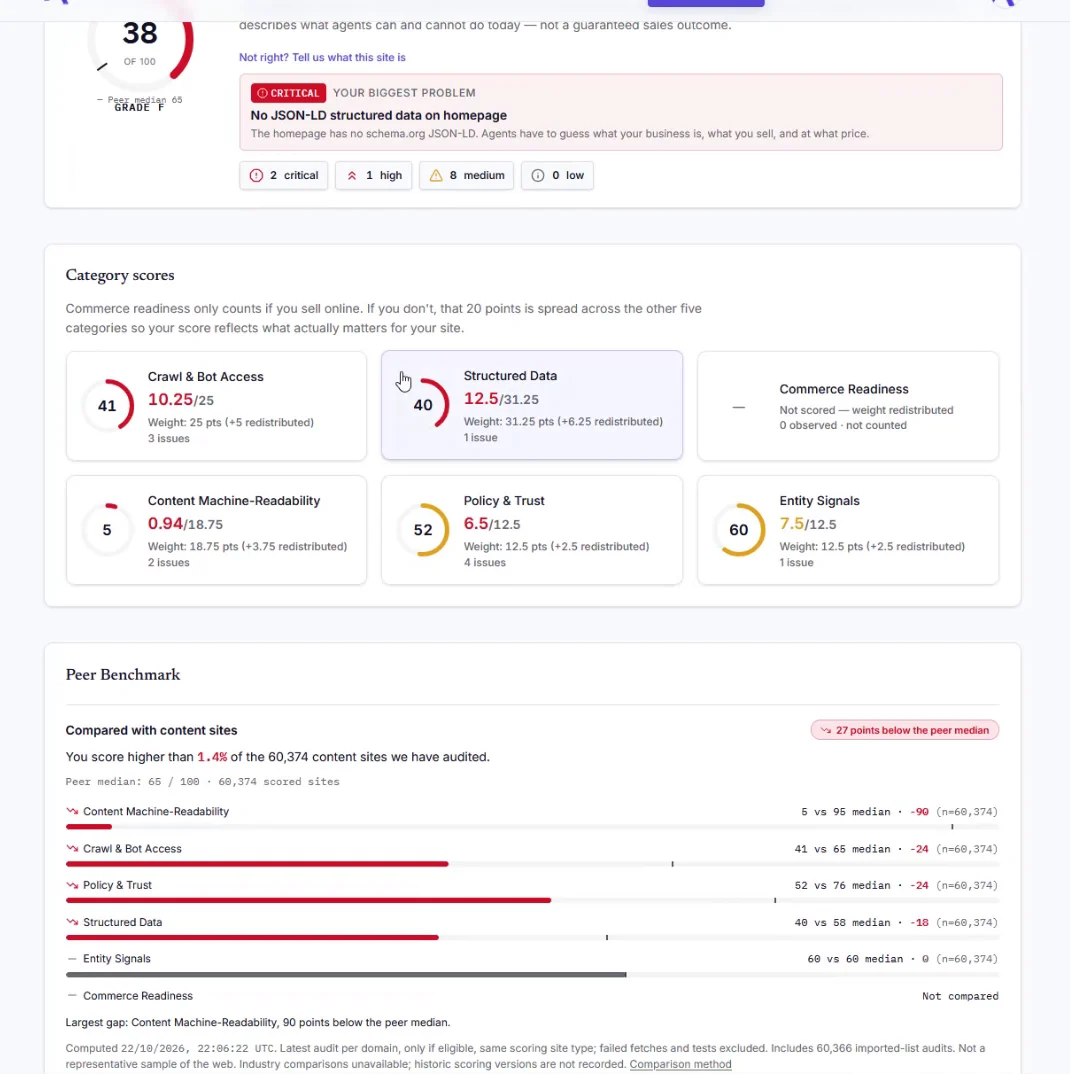Click the Structured Data benchmark bar

532,937
